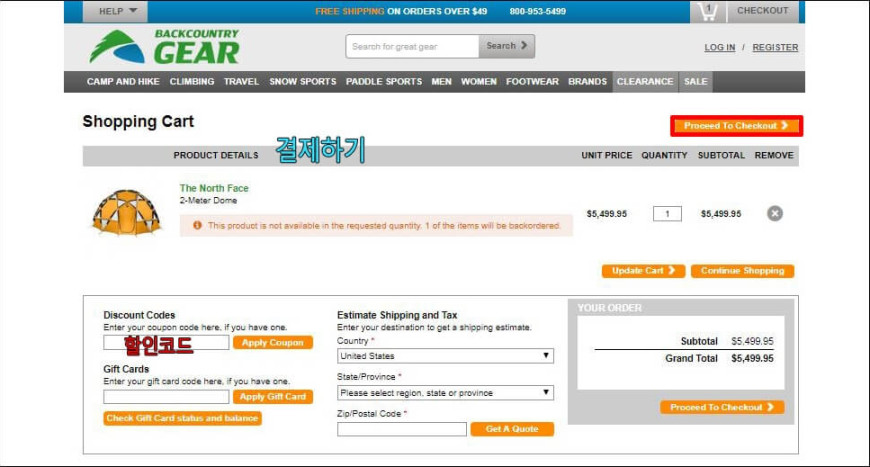Apply the coupon code

(273, 343)
